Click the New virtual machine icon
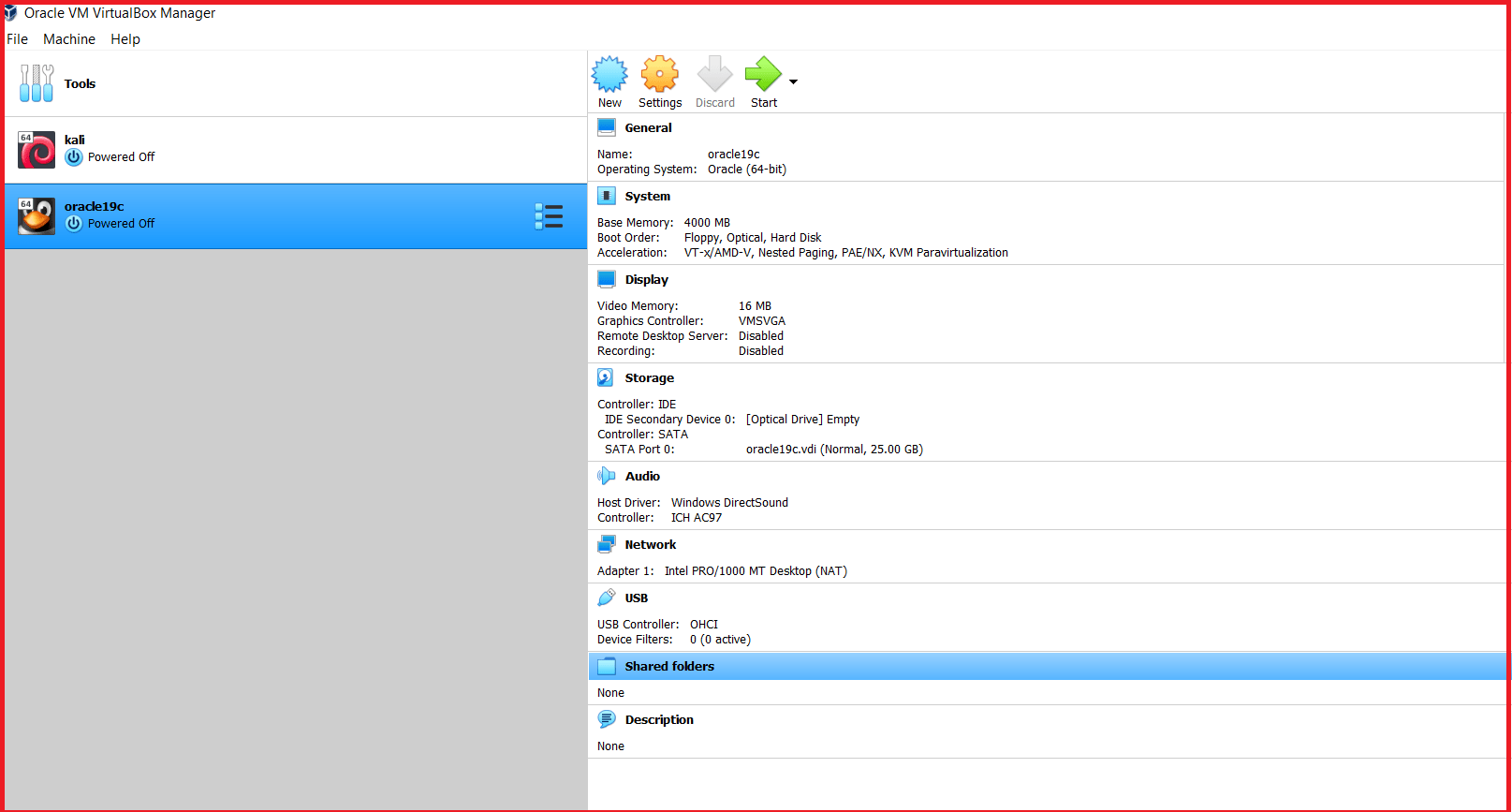Viewport: 1512px width, 812px height. pyautogui.click(x=609, y=74)
